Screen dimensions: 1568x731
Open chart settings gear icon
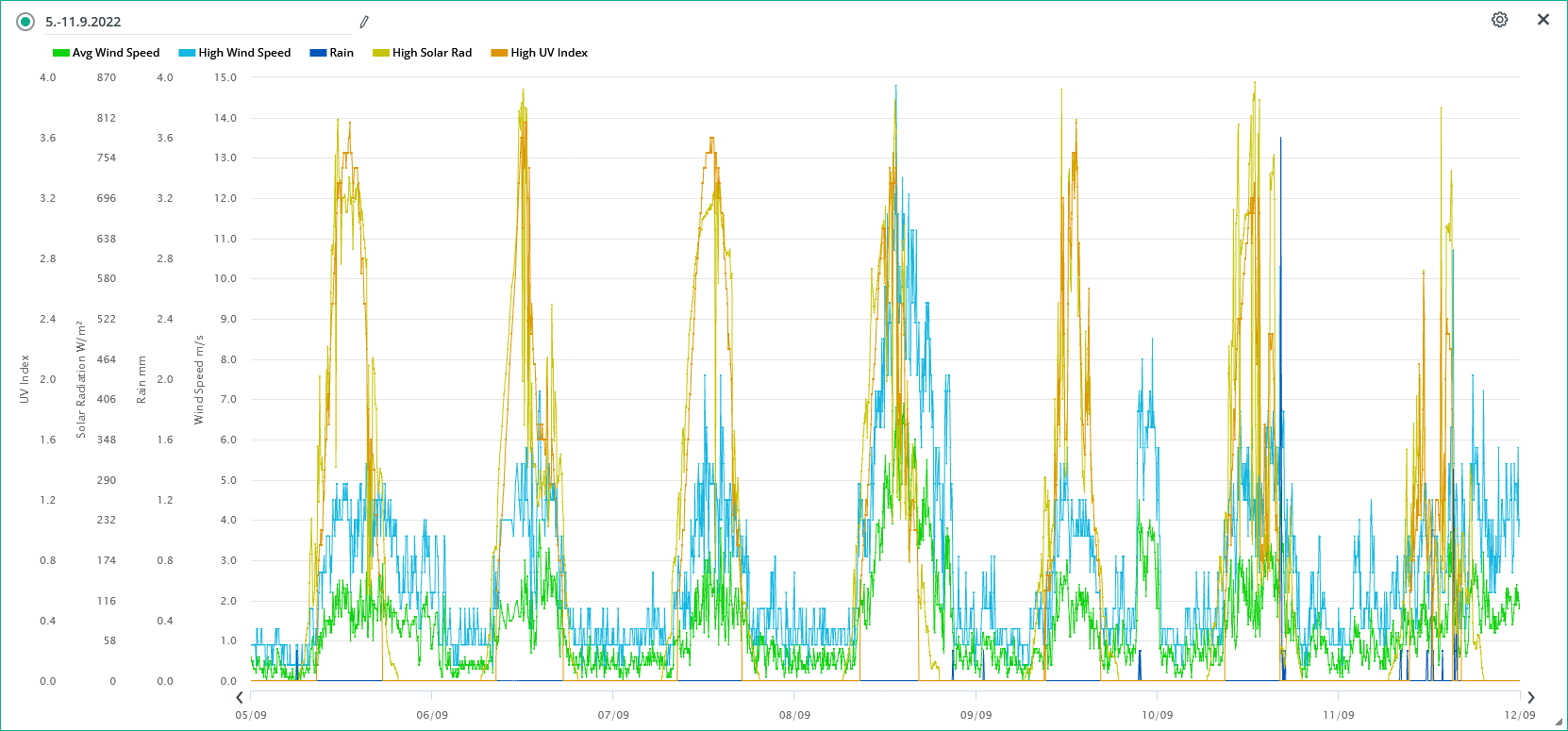(1499, 20)
